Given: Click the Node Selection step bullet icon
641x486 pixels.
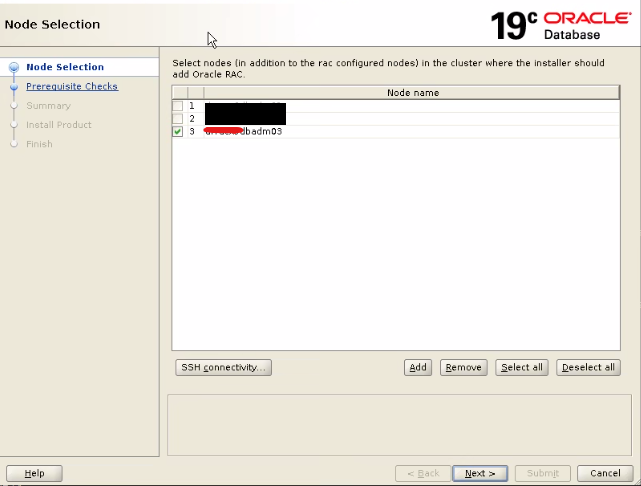Looking at the screenshot, I should click(x=14, y=67).
